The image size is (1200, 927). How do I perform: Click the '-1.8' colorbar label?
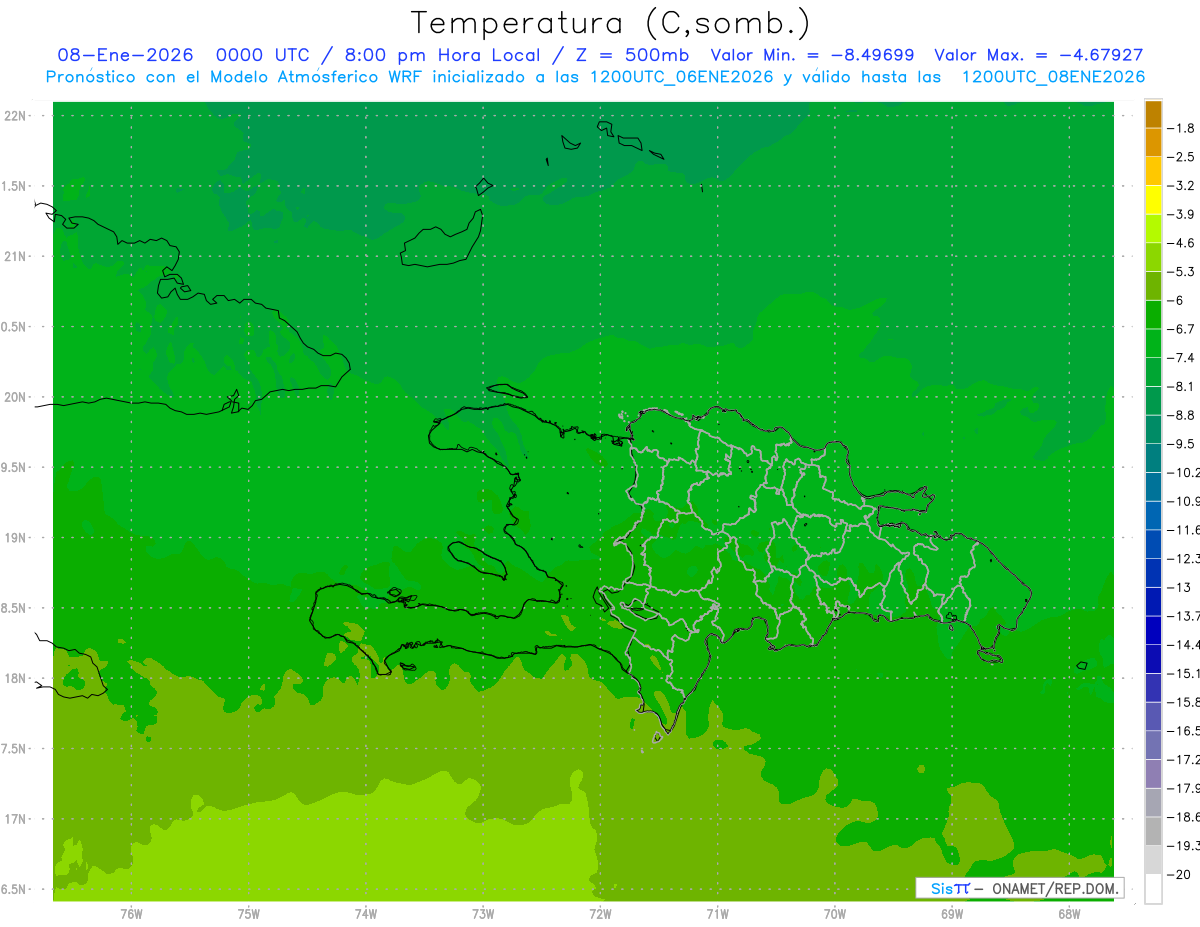pyautogui.click(x=1181, y=128)
